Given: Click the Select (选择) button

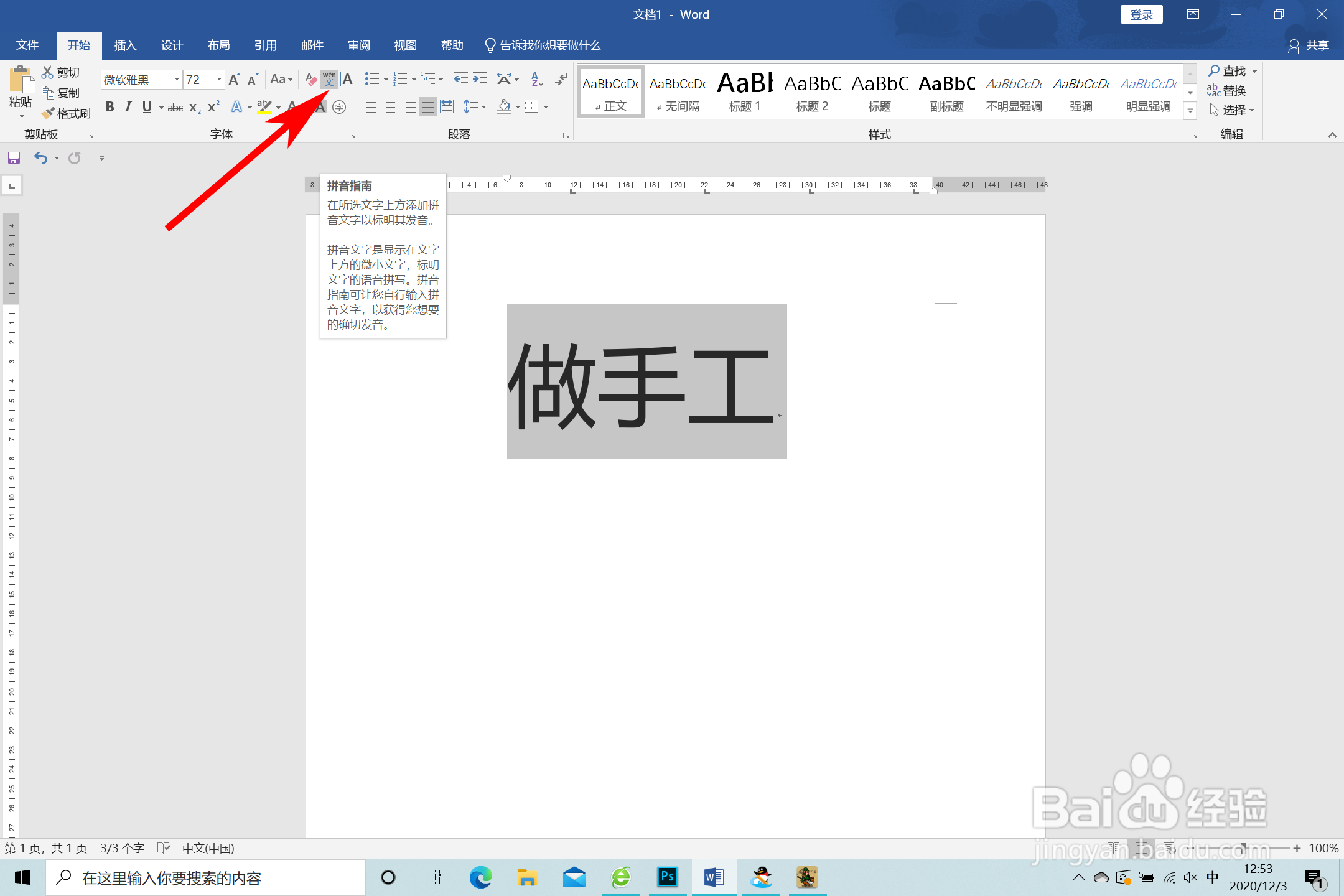Looking at the screenshot, I should coord(1232,110).
